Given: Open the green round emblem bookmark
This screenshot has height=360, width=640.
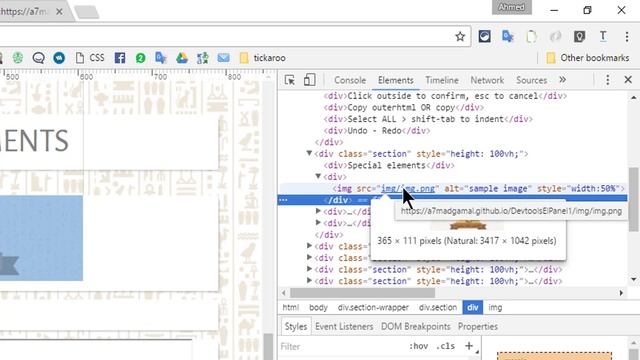Looking at the screenshot, I should point(18,58).
